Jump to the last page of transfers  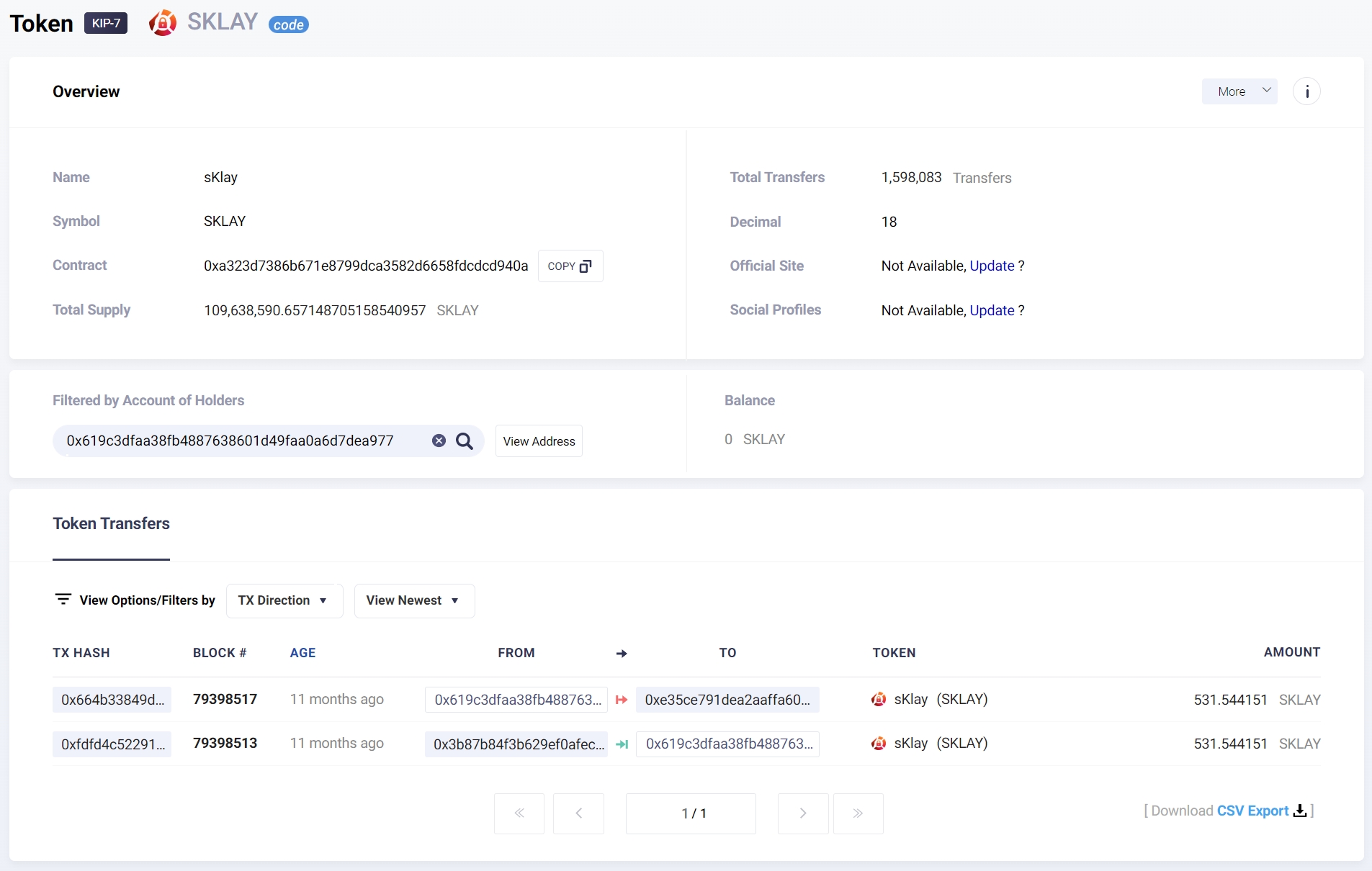(x=858, y=813)
